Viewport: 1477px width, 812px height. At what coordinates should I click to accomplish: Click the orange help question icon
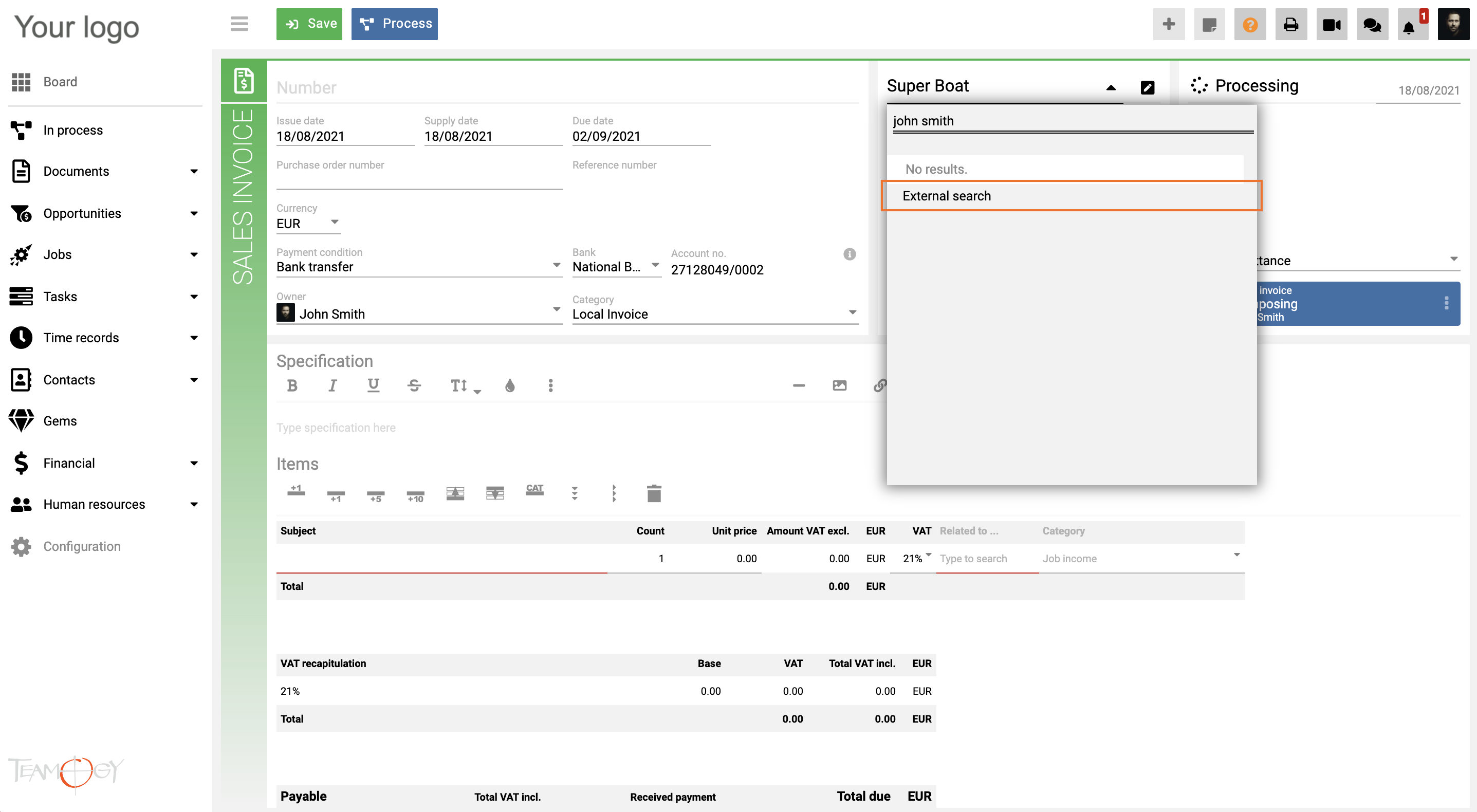(x=1249, y=24)
